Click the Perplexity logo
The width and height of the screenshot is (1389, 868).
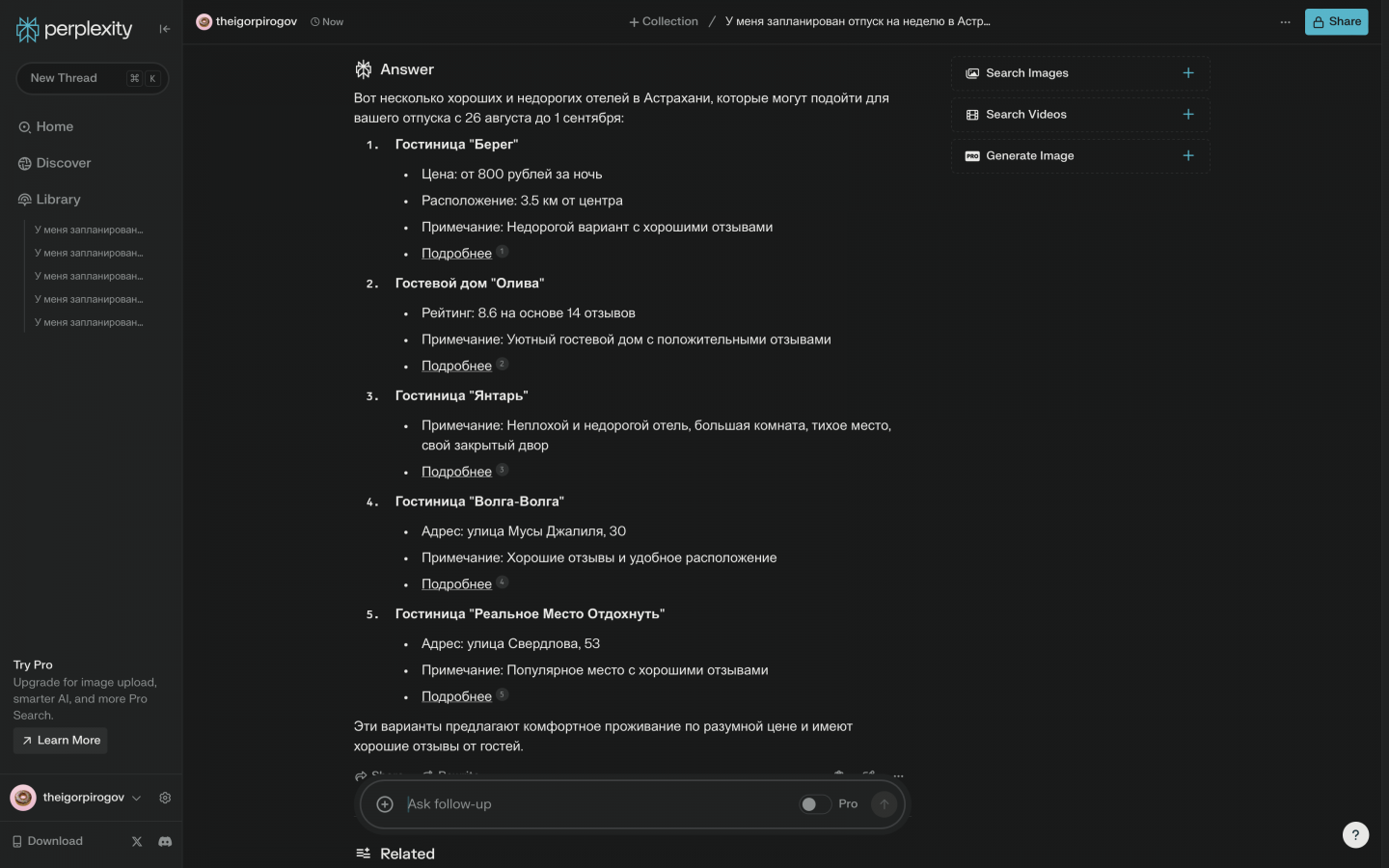[74, 30]
